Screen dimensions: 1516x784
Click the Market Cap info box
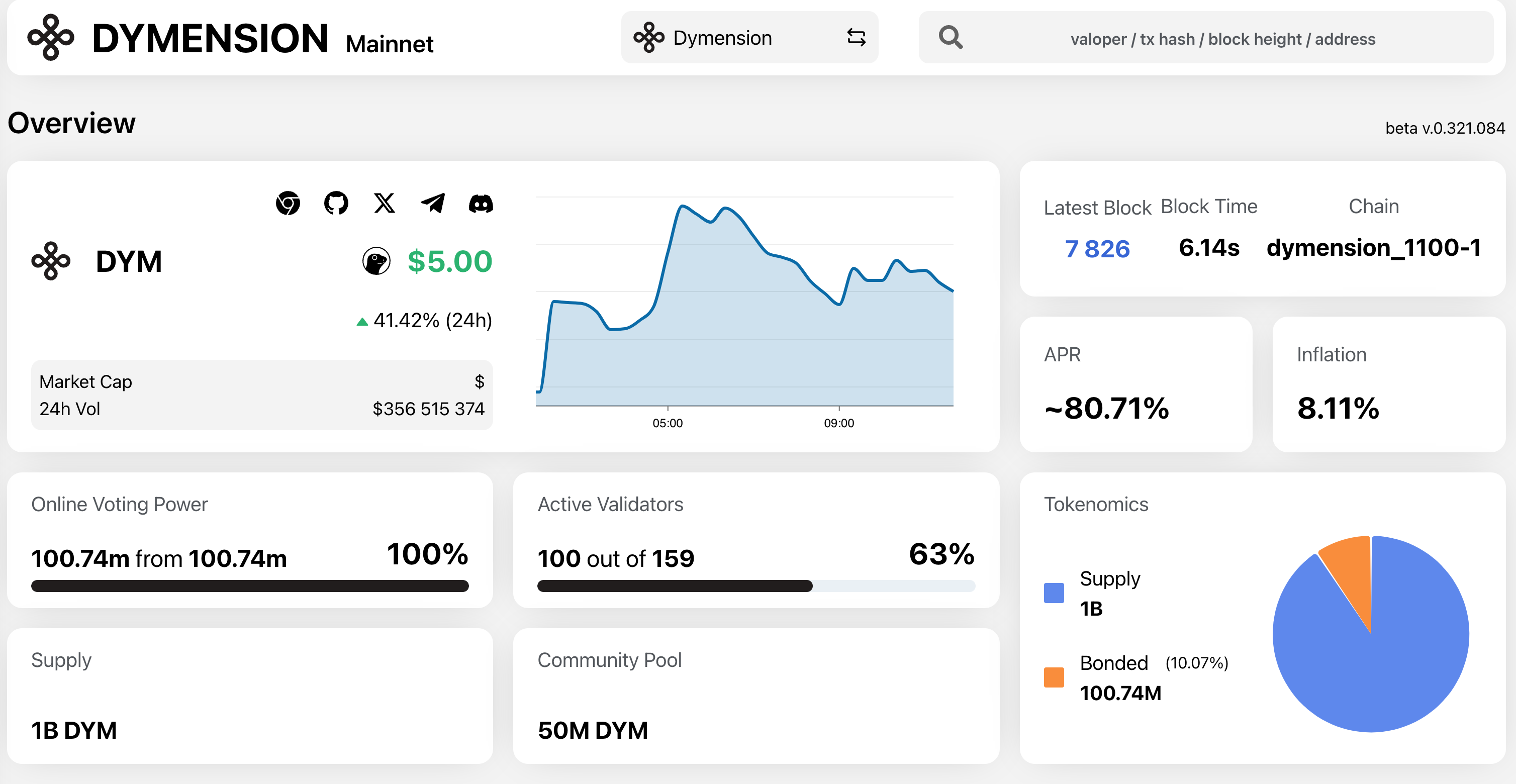point(262,395)
